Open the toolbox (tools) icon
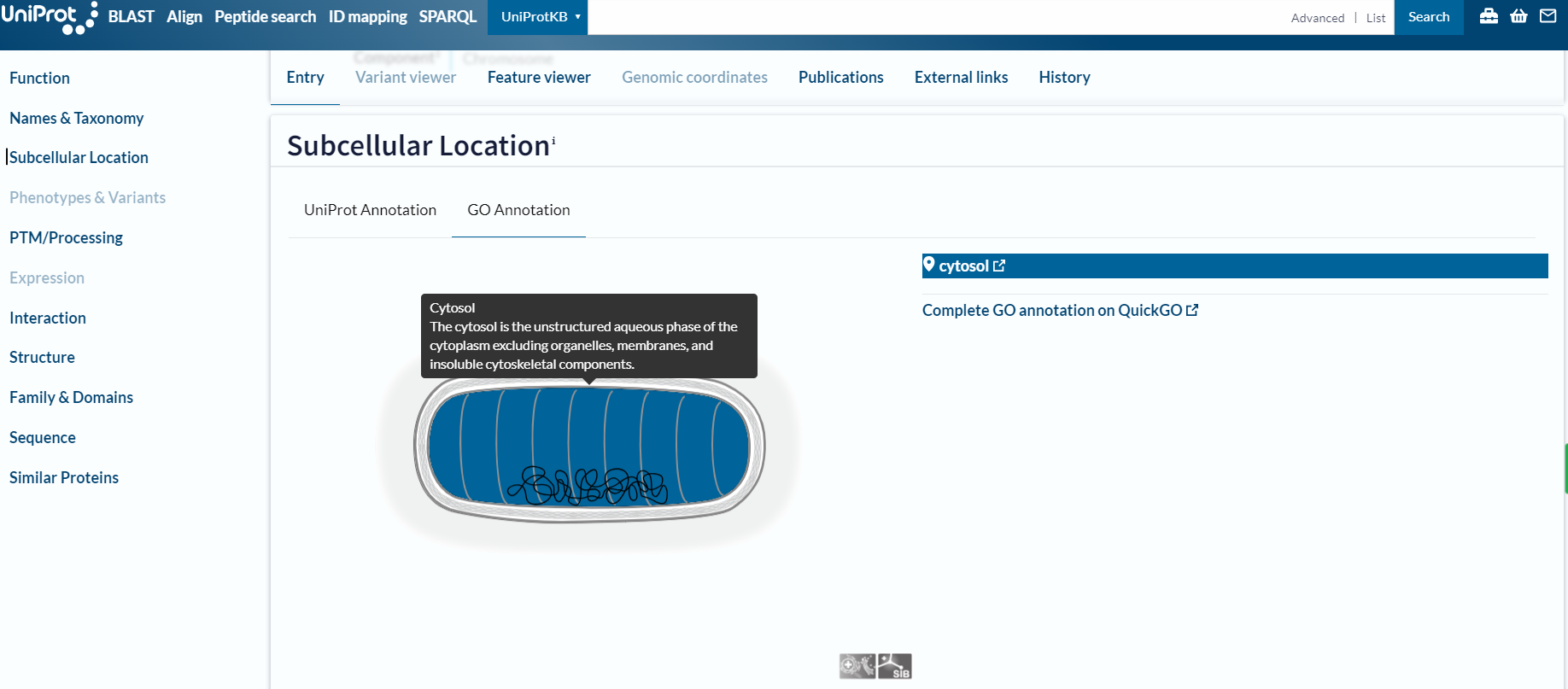 1489,16
